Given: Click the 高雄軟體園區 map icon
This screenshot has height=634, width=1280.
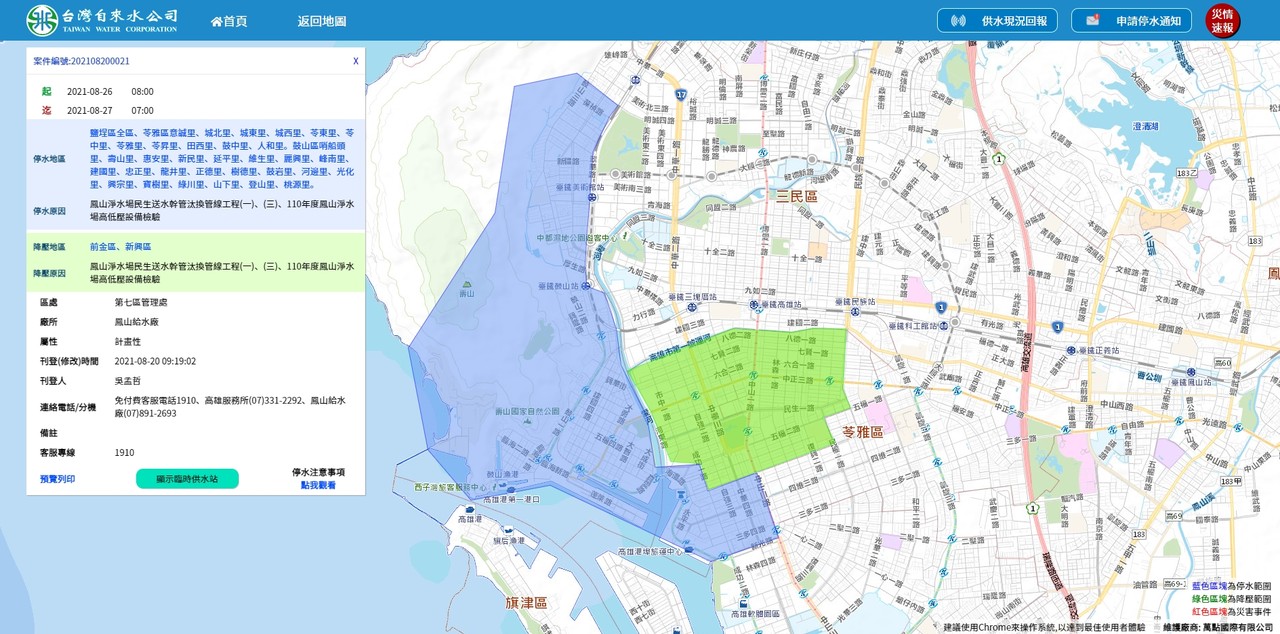Looking at the screenshot, I should [x=742, y=604].
